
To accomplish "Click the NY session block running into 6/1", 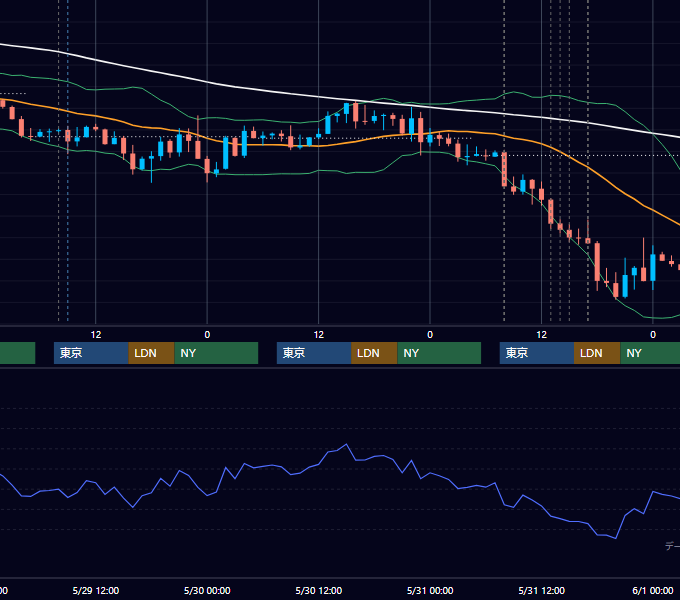I will 650,353.
